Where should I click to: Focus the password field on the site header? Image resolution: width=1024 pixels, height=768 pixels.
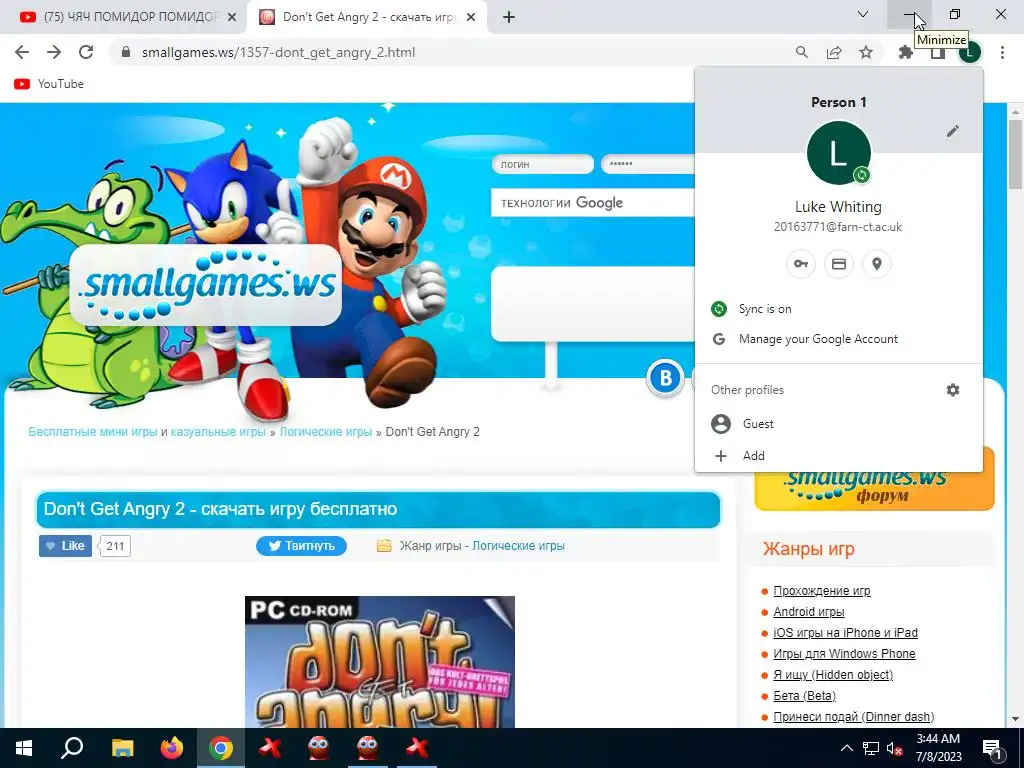coord(648,165)
